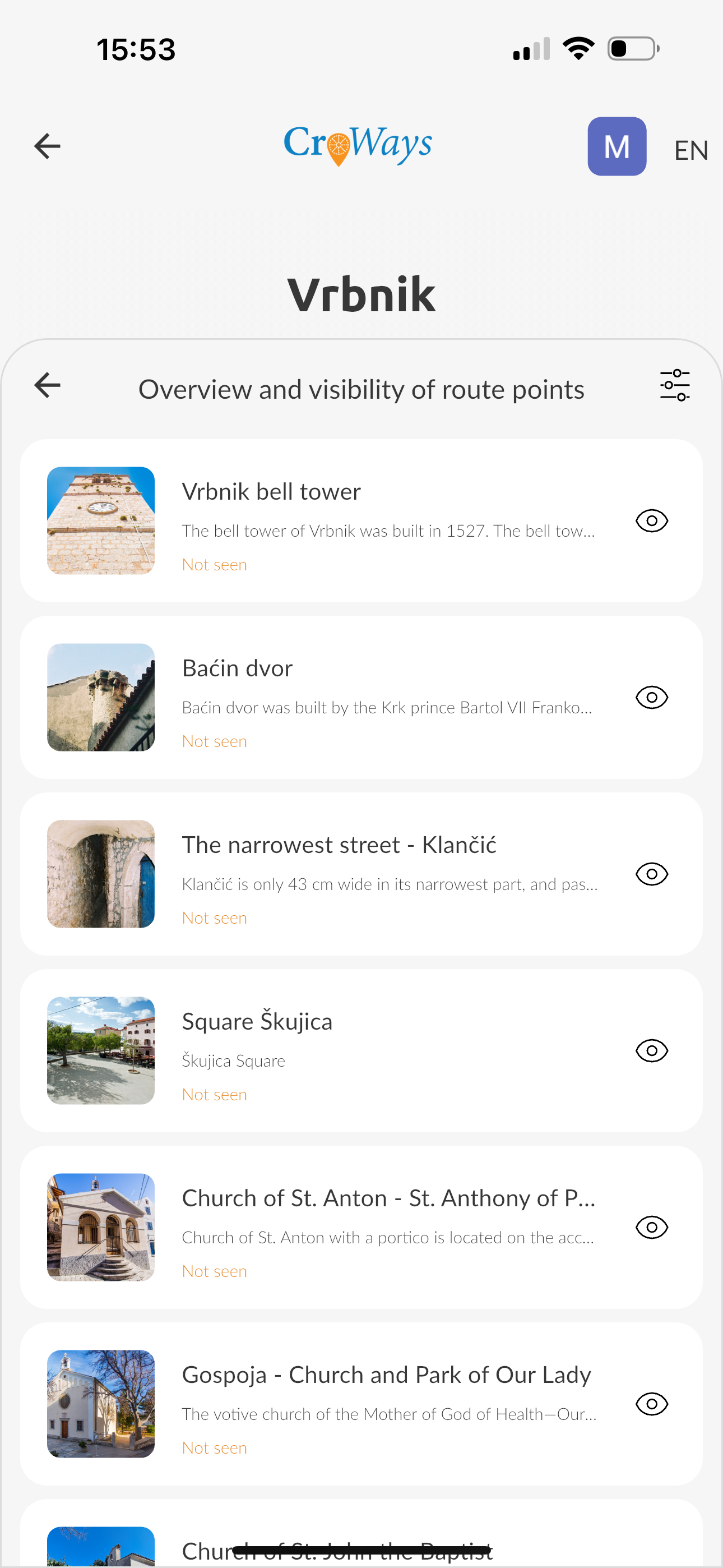The height and width of the screenshot is (1568, 723).
Task: Tap the top back arrow beside the CroWays logo
Action: coord(47,146)
